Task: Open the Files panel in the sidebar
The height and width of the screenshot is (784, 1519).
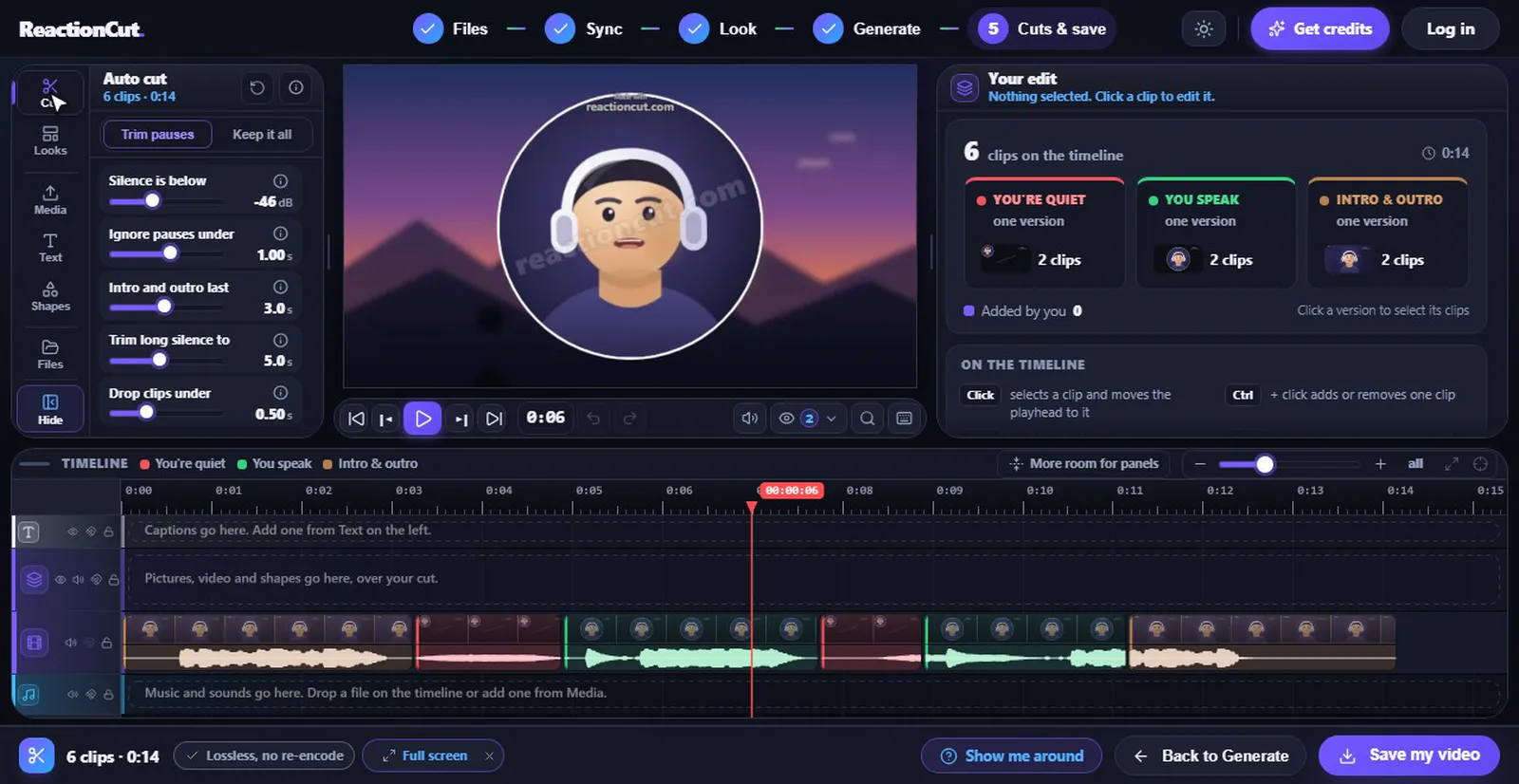Action: (50, 354)
